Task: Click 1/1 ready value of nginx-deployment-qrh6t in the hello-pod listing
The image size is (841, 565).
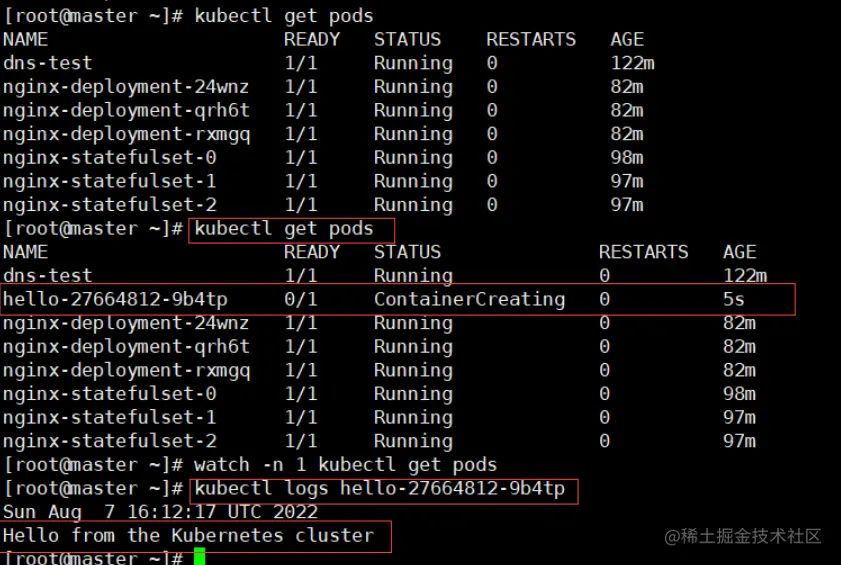Action: [x=300, y=347]
